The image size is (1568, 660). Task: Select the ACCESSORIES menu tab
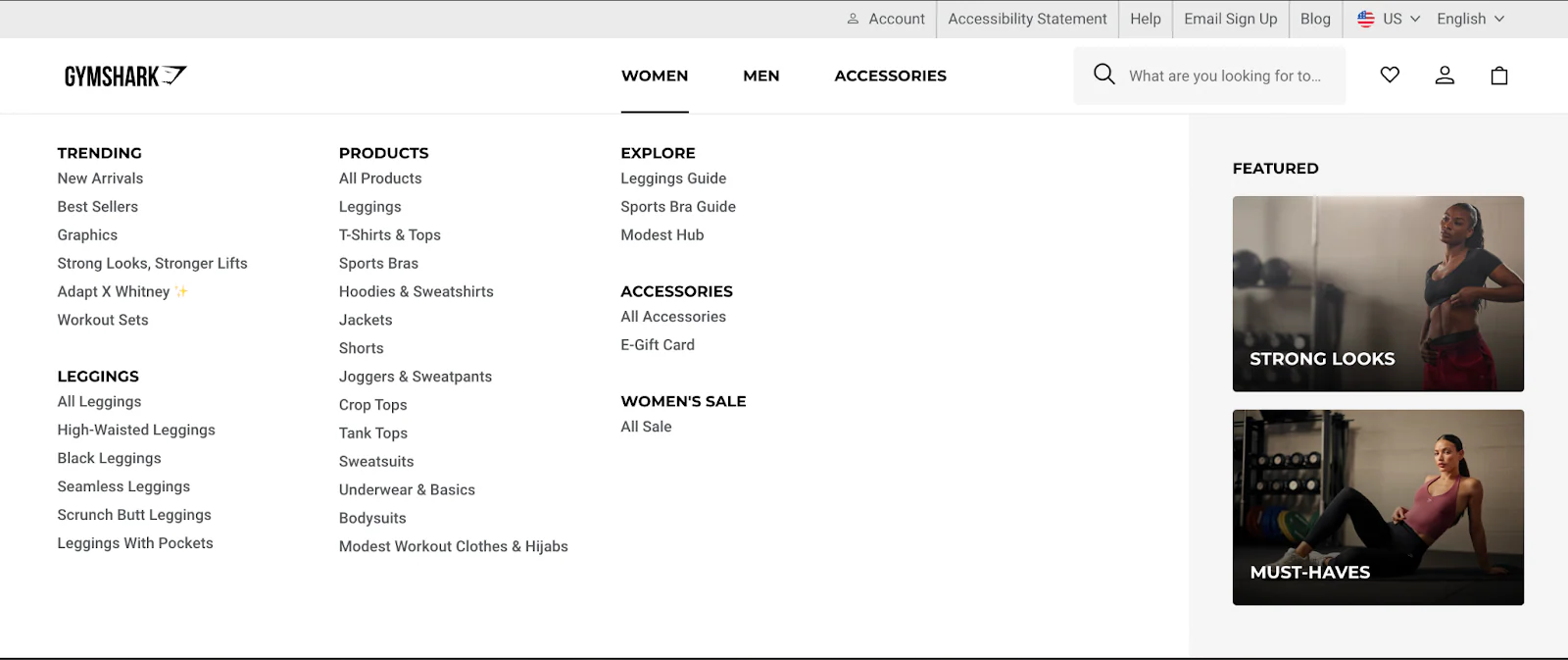[x=890, y=76]
